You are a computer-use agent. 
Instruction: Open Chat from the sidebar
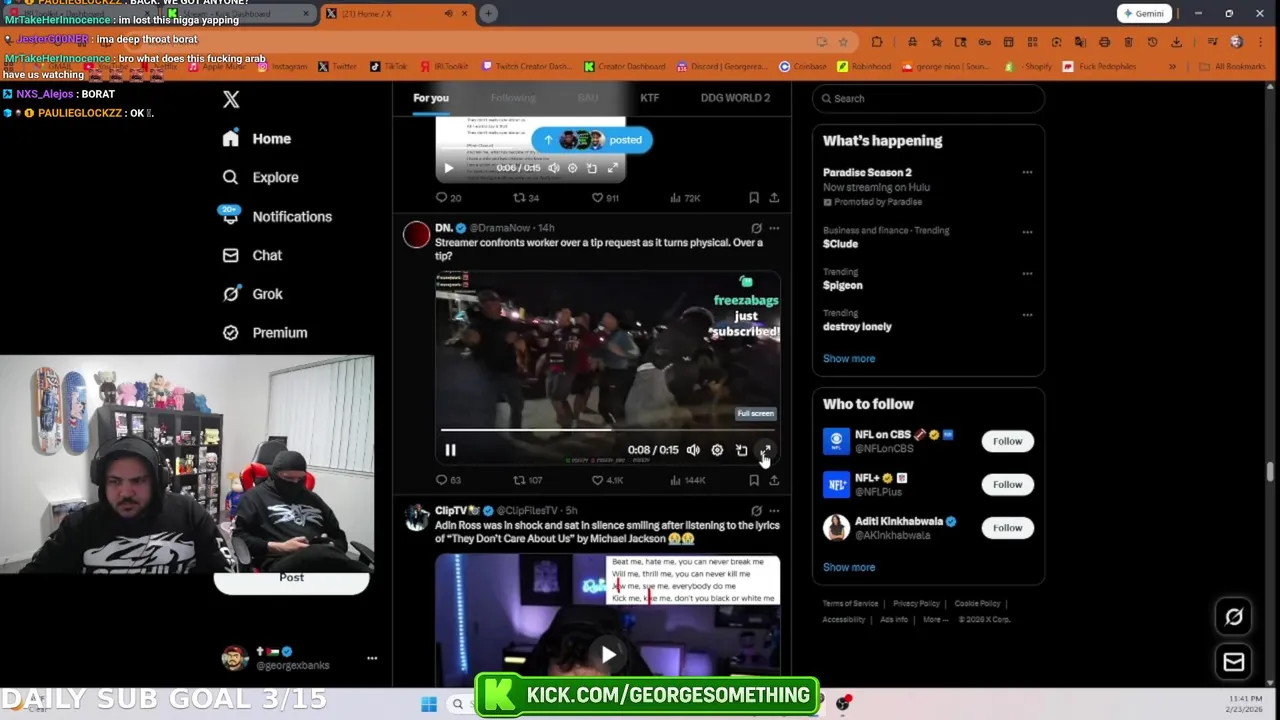252,255
